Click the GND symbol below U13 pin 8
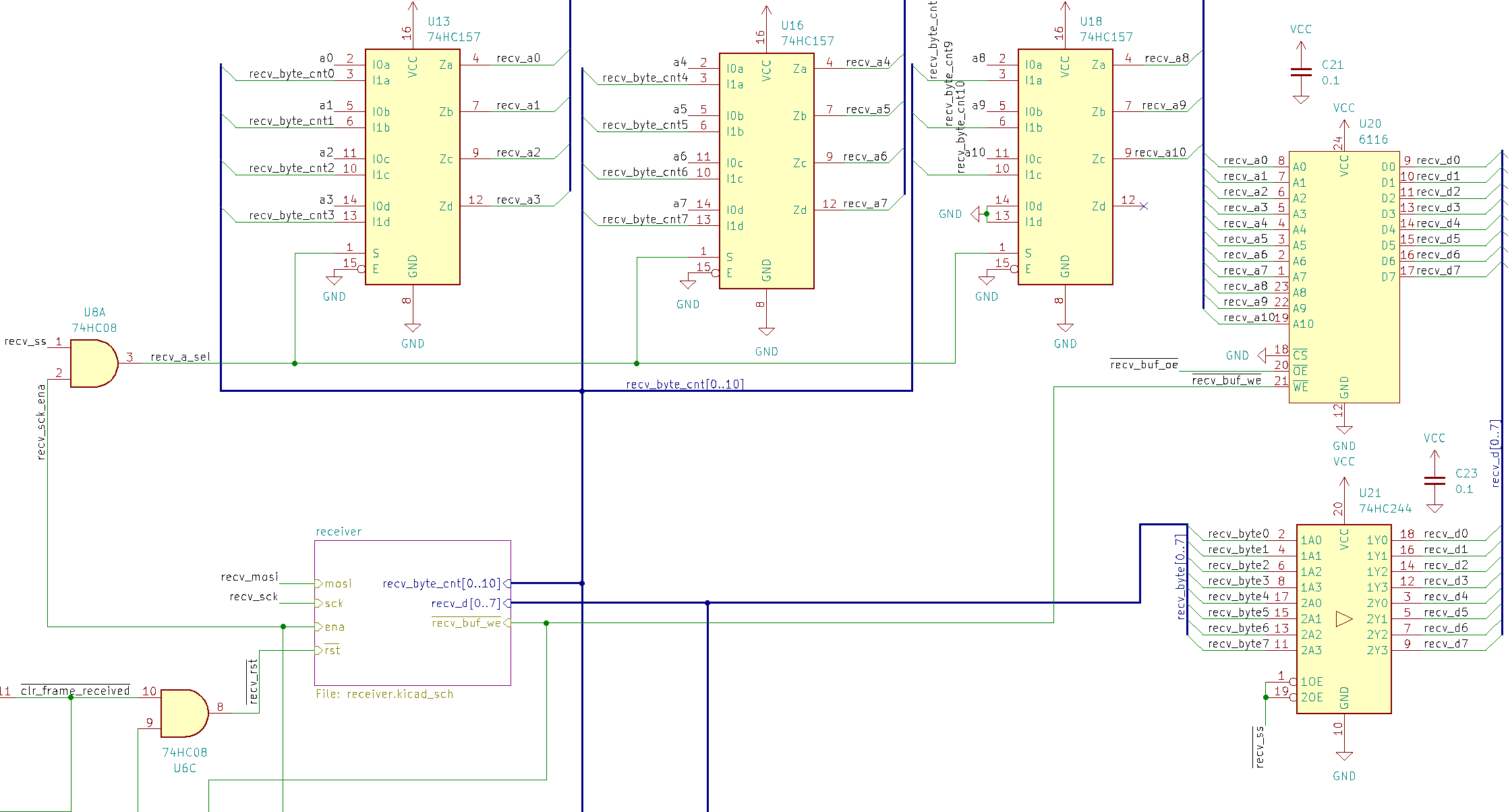The height and width of the screenshot is (812, 1508). point(412,328)
